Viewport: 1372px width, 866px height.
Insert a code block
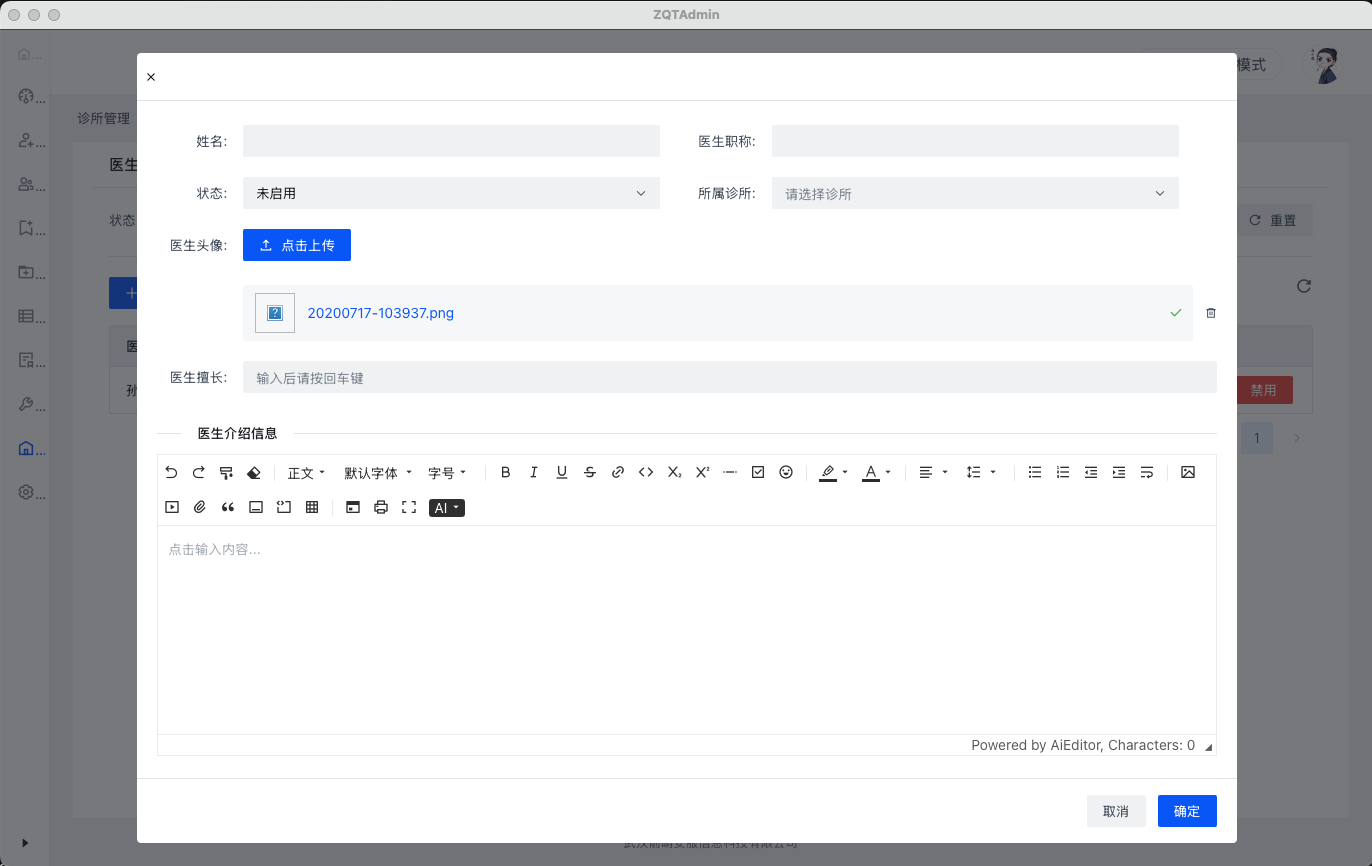point(284,507)
